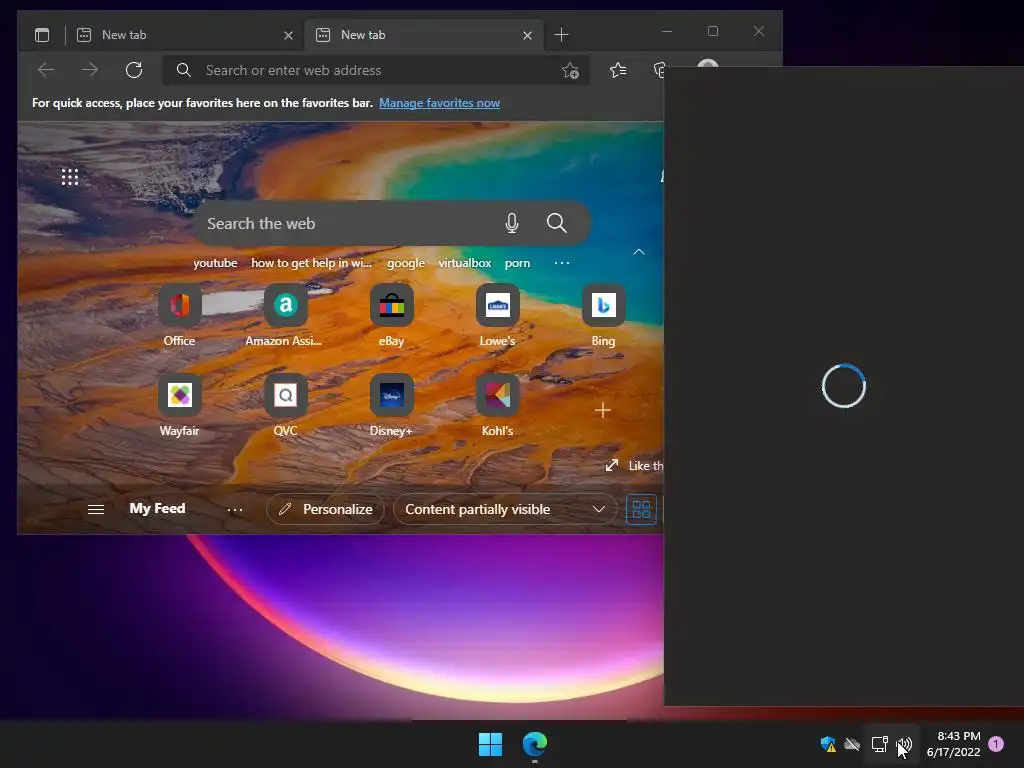Add a new quick link site

point(603,410)
